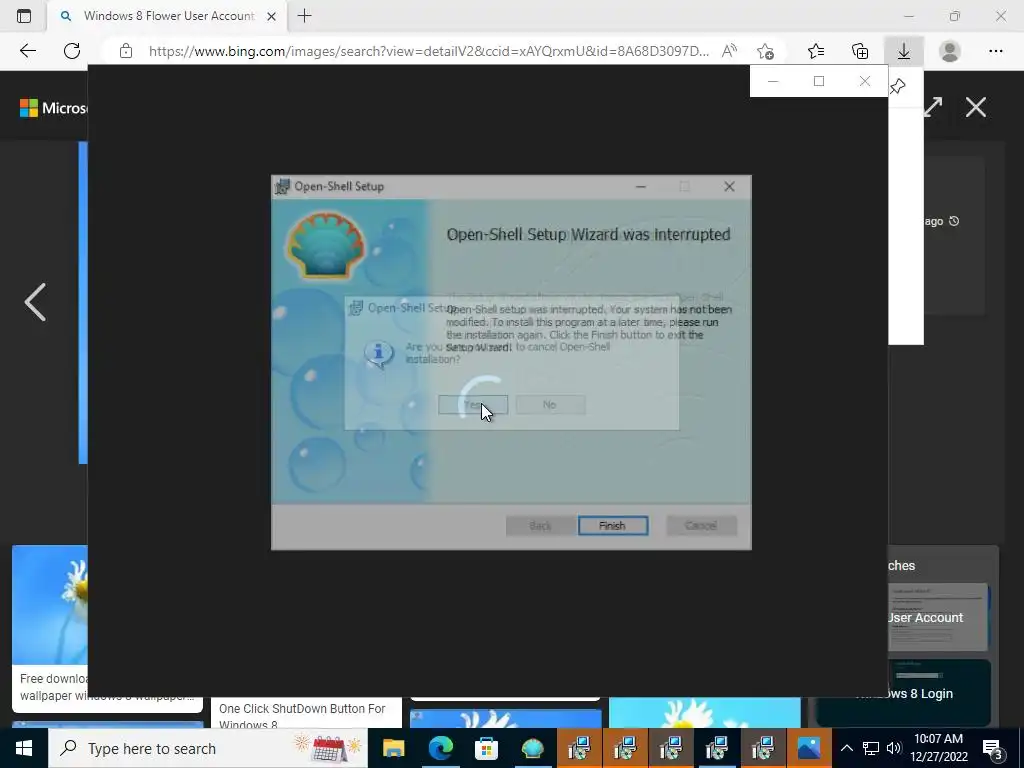Click Yes in the cancel confirmation dialog

pyautogui.click(x=473, y=405)
